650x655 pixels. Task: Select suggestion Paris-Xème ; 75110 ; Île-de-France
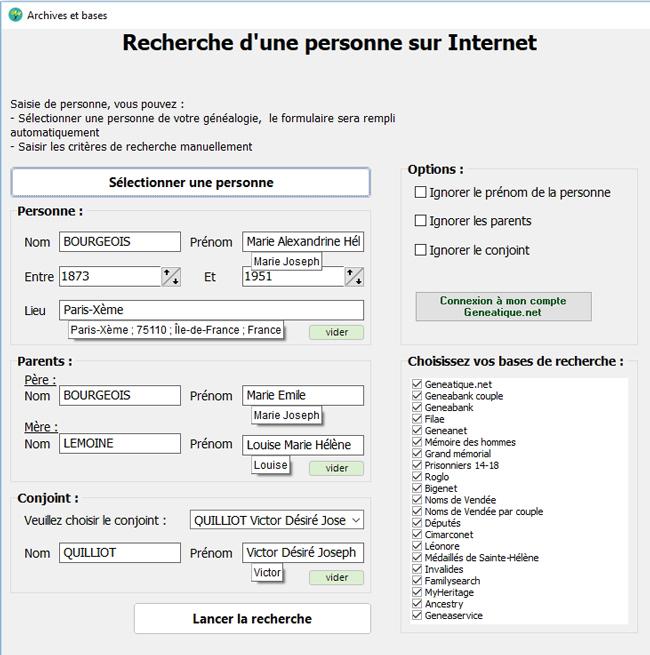(x=175, y=330)
